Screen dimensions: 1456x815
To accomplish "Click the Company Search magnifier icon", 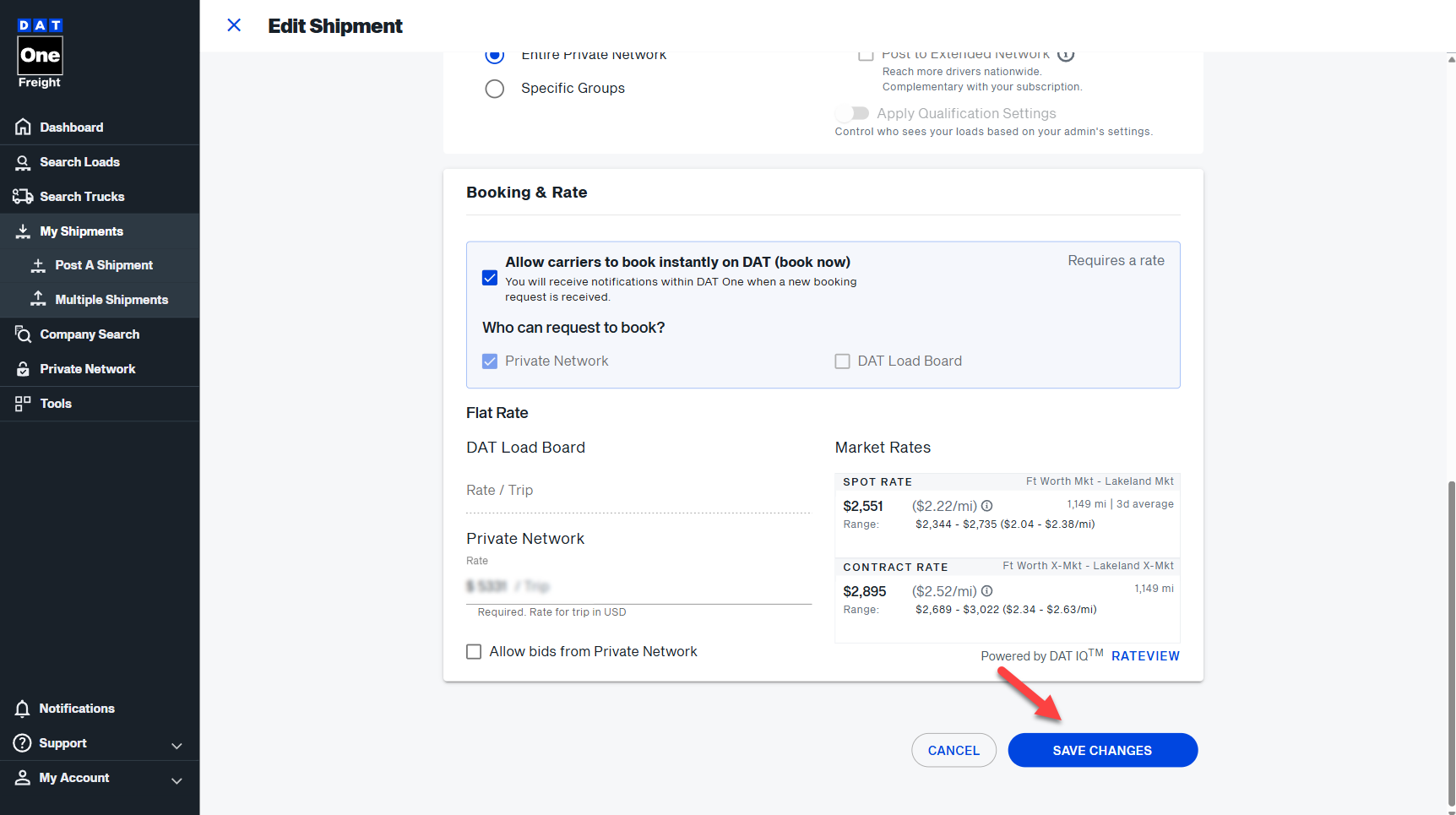I will tap(23, 334).
